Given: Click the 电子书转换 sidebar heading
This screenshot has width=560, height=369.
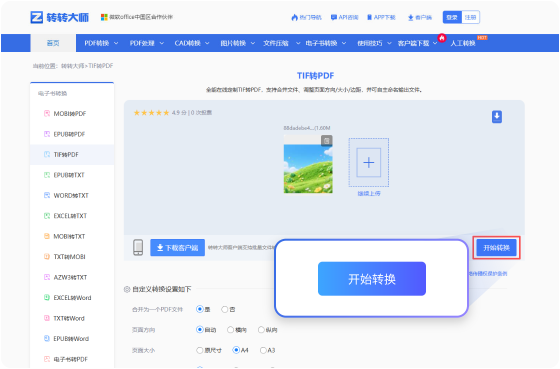Looking at the screenshot, I should (52, 94).
